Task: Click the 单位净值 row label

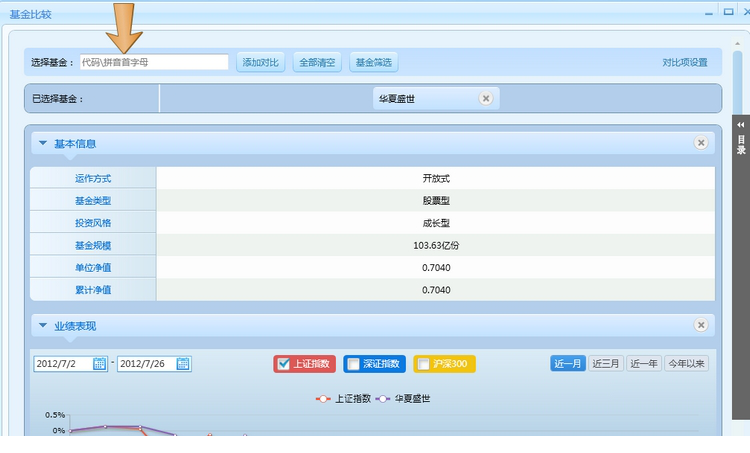Action: (x=93, y=267)
